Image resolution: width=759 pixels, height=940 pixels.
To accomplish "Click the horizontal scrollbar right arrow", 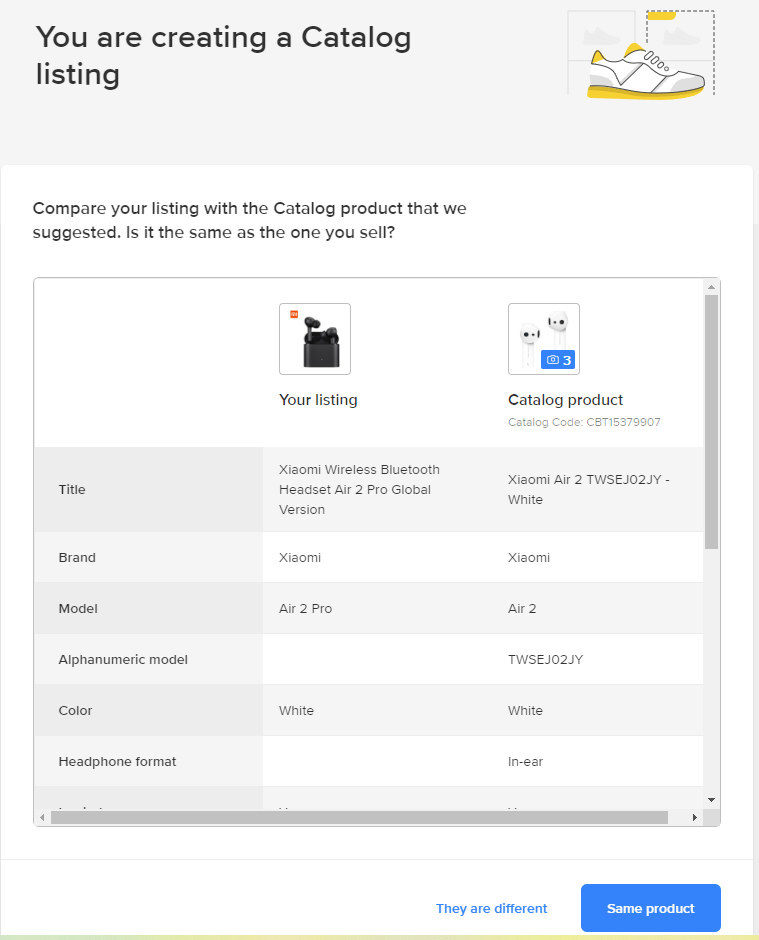I will click(695, 817).
